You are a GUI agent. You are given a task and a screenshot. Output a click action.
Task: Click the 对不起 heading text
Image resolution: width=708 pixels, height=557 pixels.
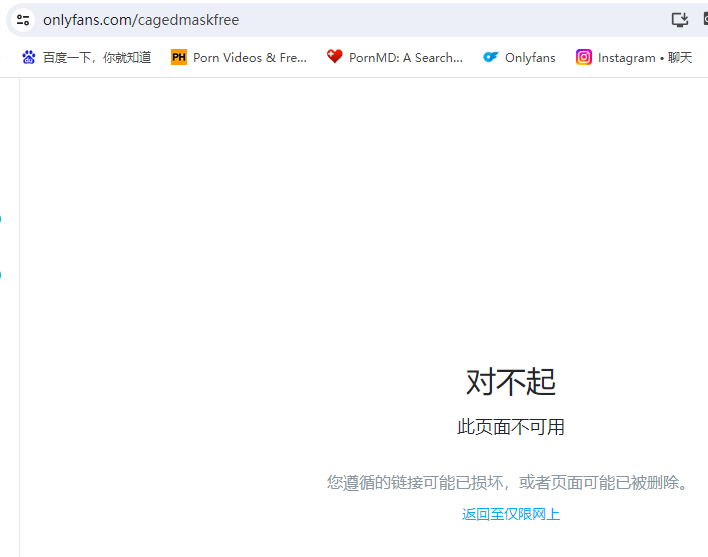(x=511, y=382)
